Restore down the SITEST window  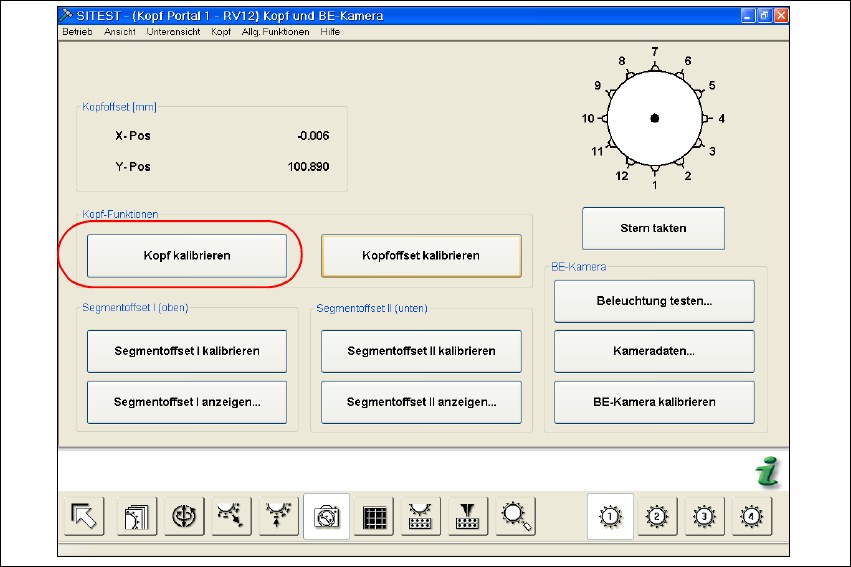[764, 15]
